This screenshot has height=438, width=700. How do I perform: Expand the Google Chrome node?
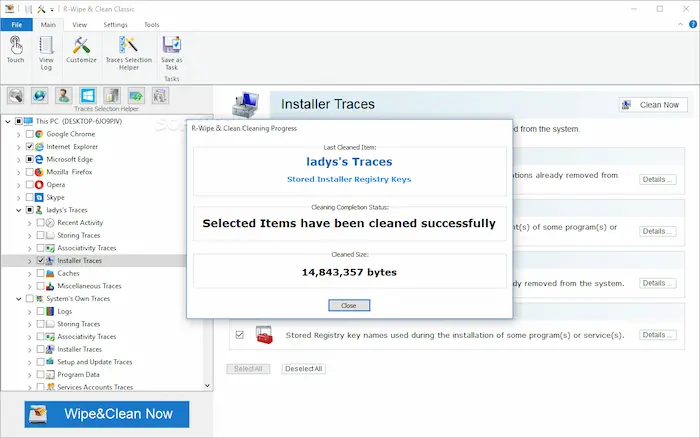19,134
